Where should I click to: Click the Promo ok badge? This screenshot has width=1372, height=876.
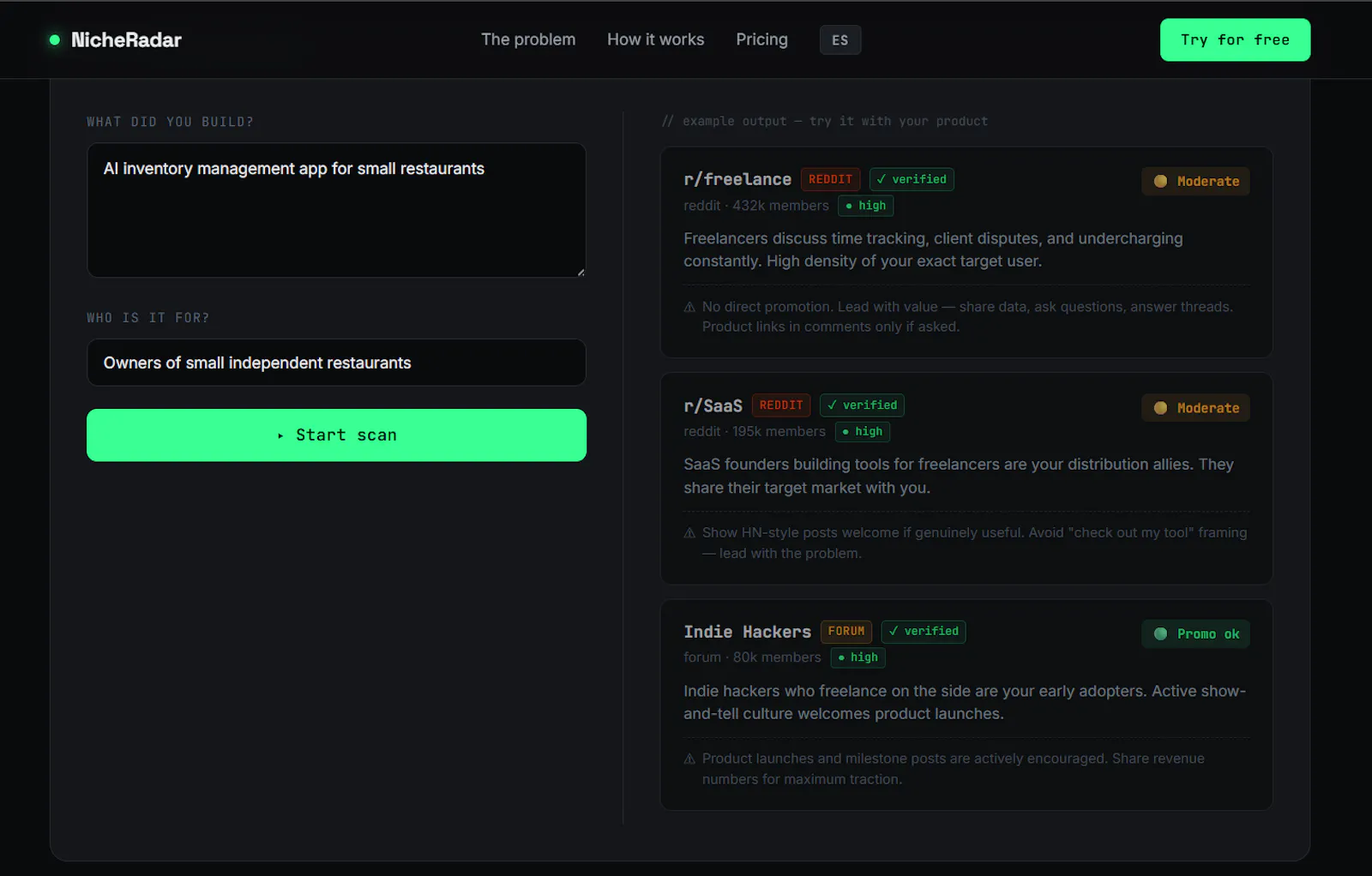pos(1195,634)
